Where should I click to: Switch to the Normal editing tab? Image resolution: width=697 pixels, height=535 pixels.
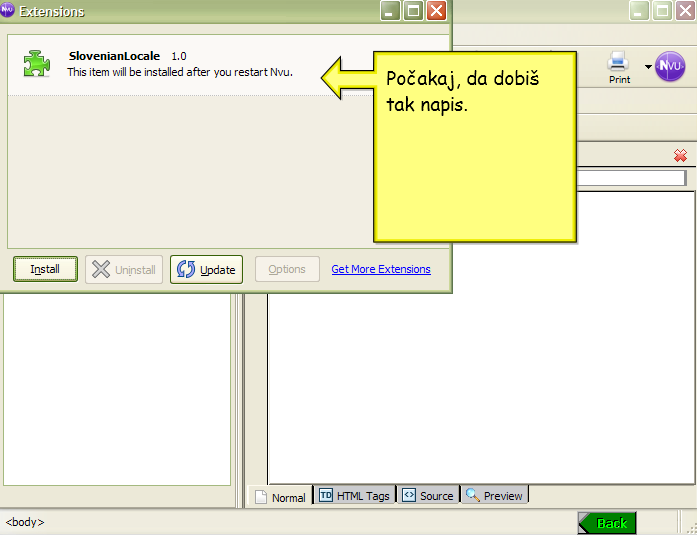tap(280, 496)
